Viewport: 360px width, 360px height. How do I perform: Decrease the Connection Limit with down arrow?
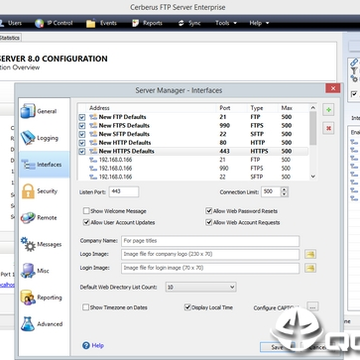click(x=284, y=194)
